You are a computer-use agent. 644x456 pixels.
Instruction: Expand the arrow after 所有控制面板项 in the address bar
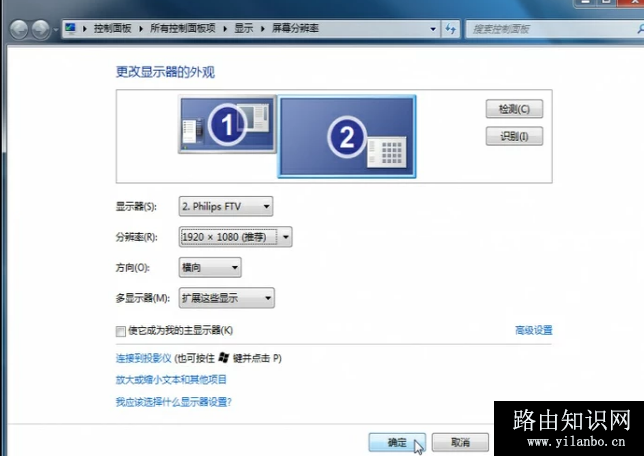coord(225,29)
